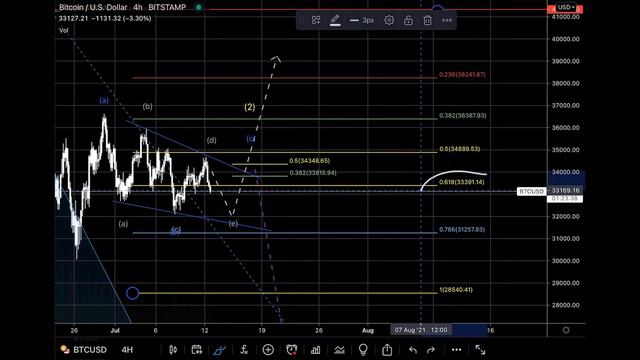Click the BTCUSD price line label
Image resolution: width=640 pixels, height=360 pixels.
click(x=531, y=191)
